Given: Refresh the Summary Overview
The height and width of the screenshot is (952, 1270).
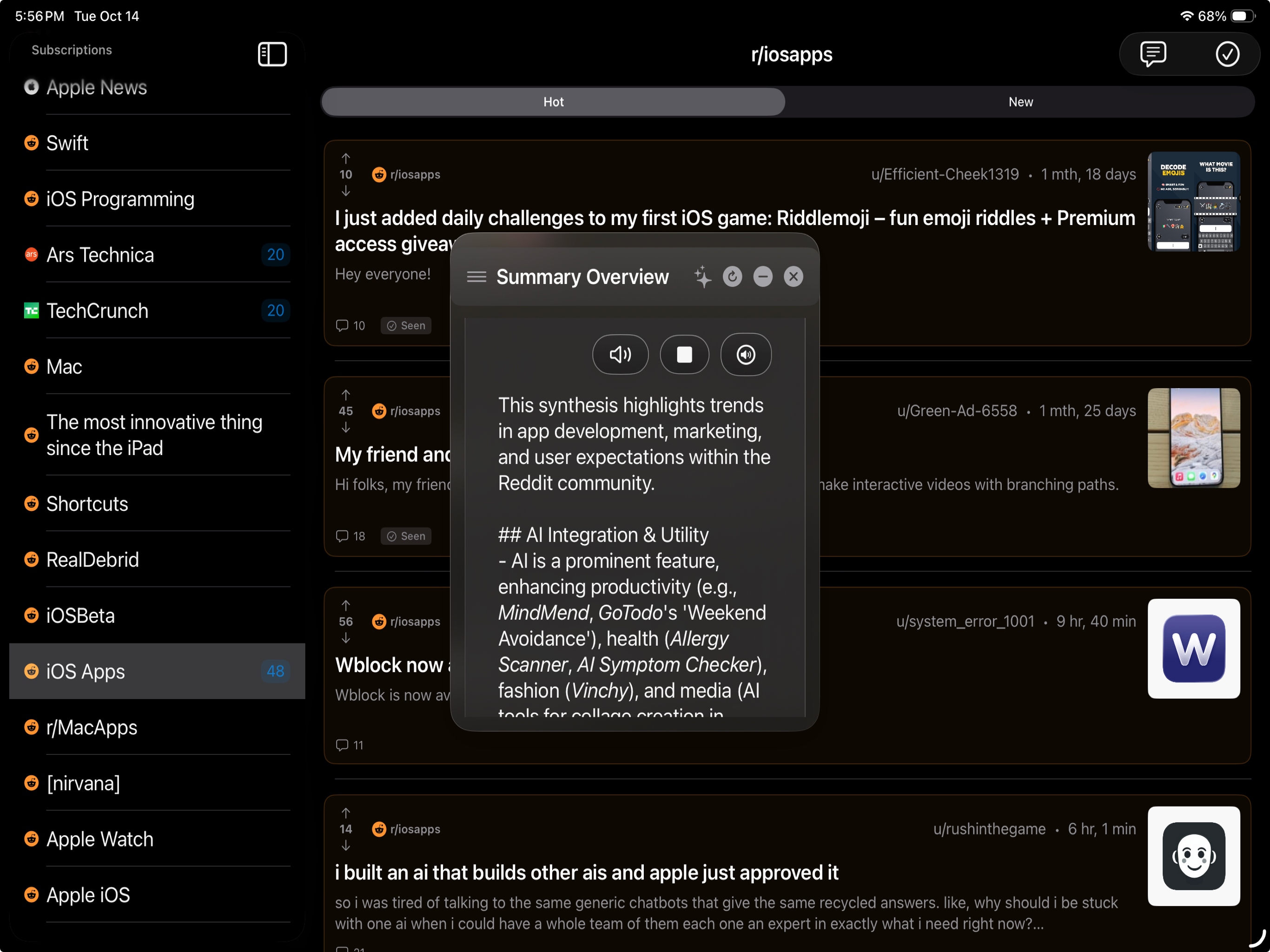Looking at the screenshot, I should tap(732, 277).
